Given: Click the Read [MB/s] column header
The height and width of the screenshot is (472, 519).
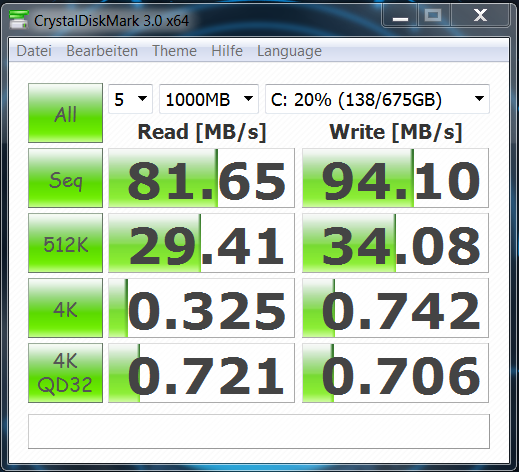Looking at the screenshot, I should 202,132.
